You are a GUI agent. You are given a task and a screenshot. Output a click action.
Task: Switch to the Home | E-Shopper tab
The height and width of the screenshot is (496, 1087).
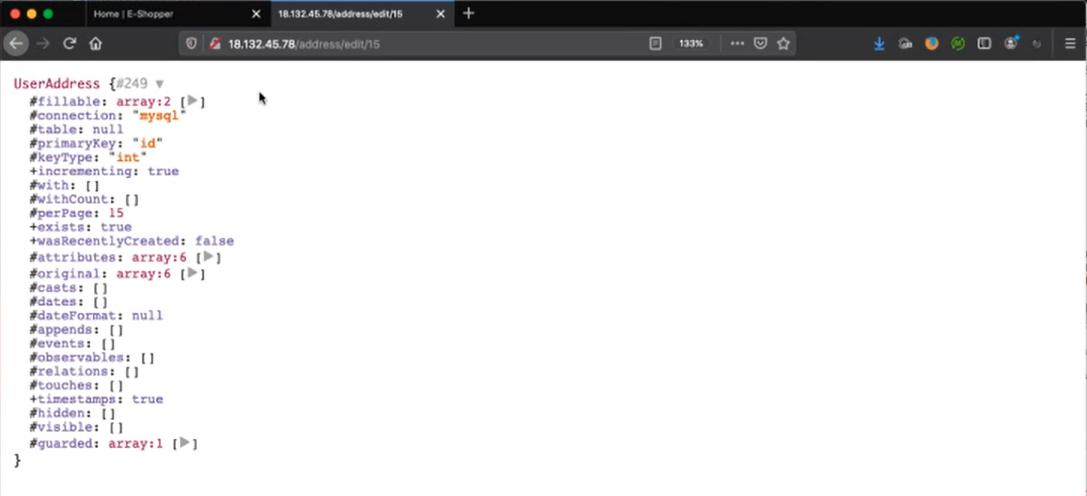tap(160, 14)
